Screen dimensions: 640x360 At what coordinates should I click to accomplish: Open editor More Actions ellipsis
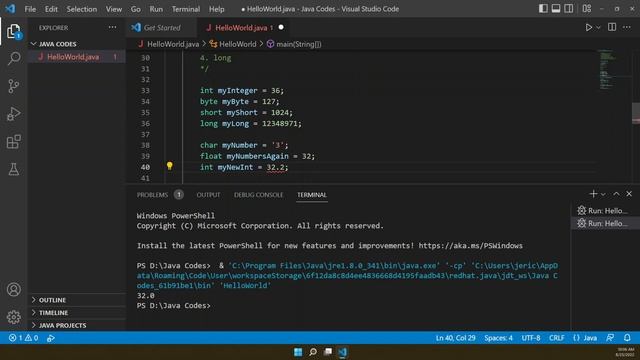pyautogui.click(x=627, y=27)
